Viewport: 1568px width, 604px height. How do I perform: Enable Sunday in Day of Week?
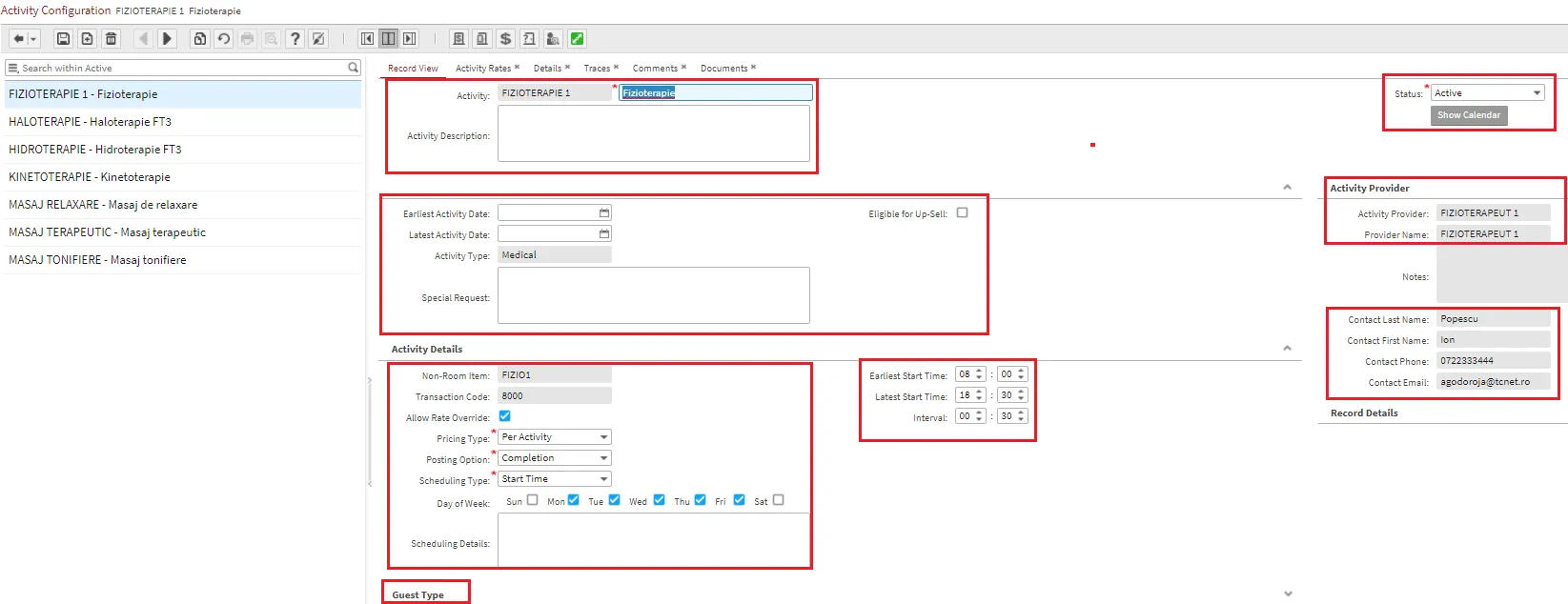point(532,500)
